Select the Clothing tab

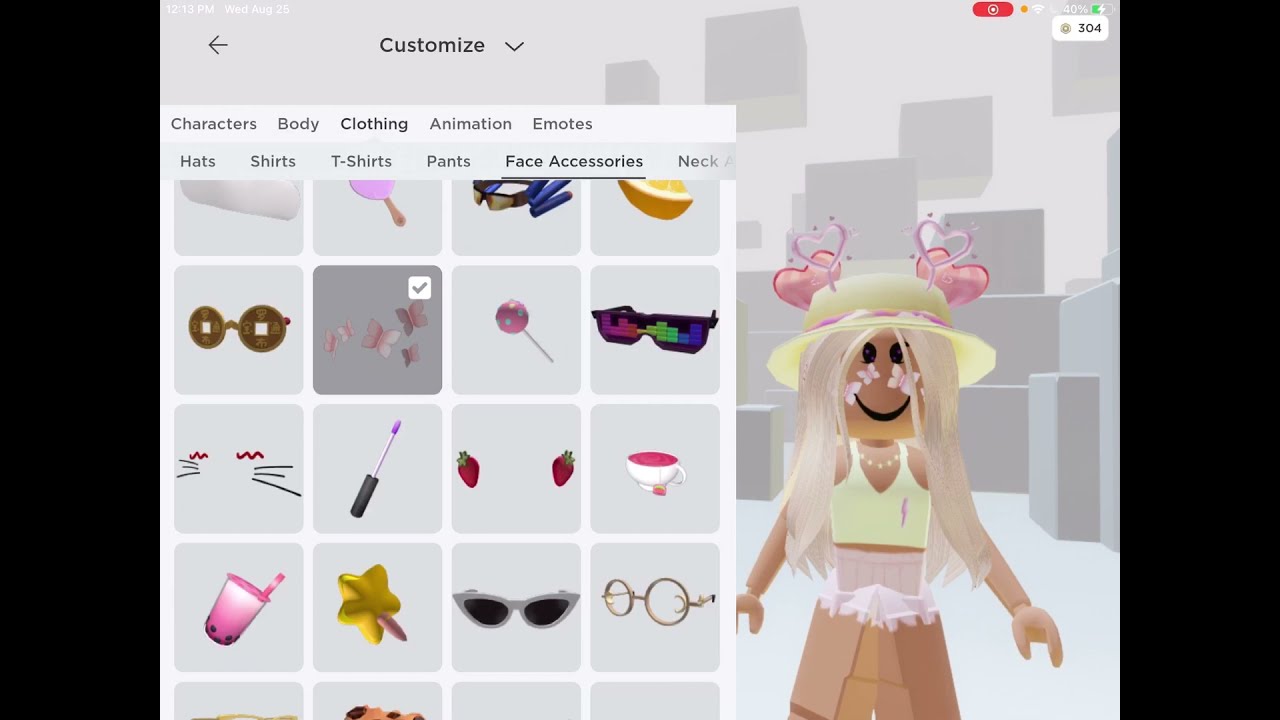374,124
